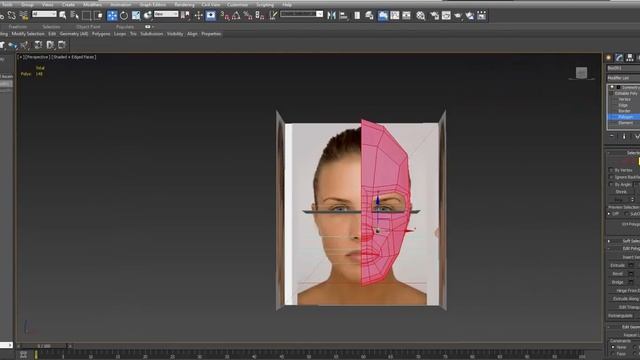Activate the Select and Rotate tool
The width and height of the screenshot is (640, 360).
tap(124, 16)
